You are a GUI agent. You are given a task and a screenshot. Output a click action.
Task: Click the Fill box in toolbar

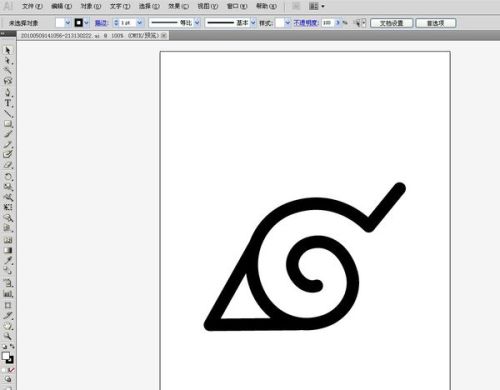click(6, 356)
